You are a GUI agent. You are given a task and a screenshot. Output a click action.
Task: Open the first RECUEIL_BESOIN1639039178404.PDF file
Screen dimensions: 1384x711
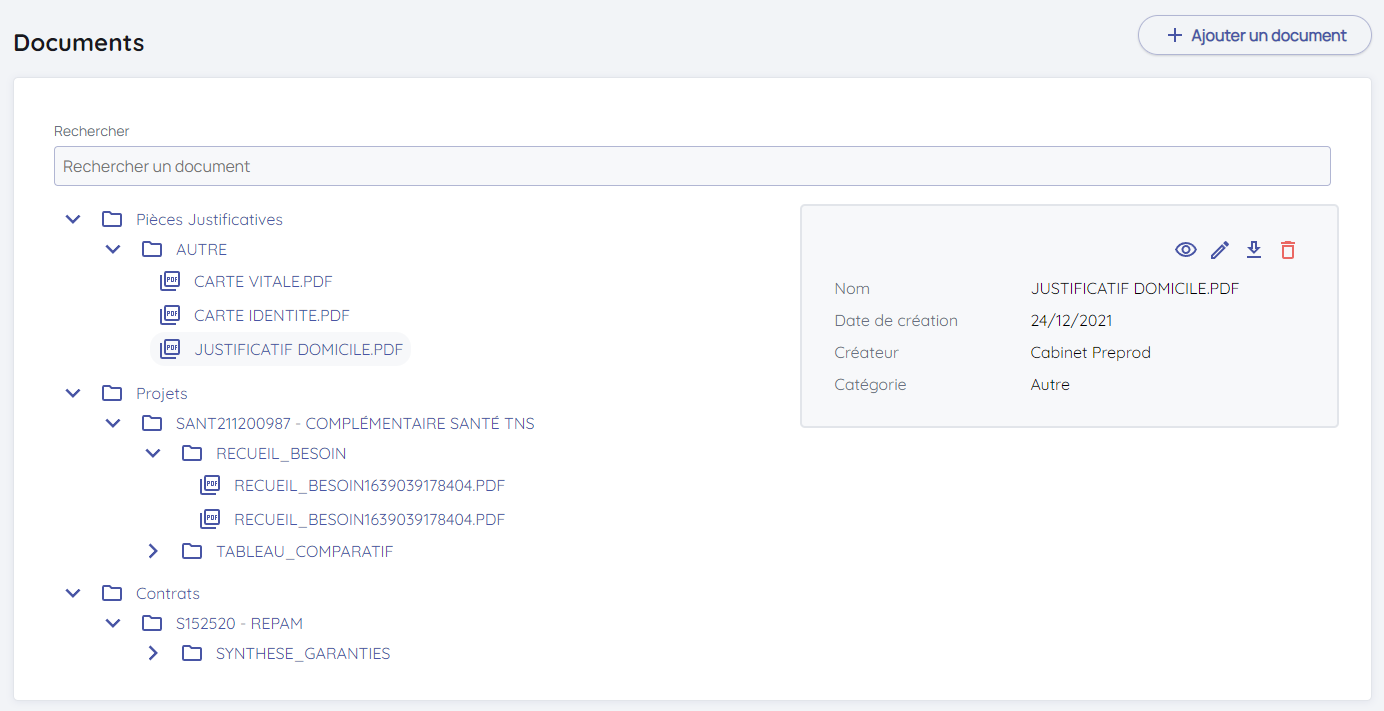pos(369,486)
